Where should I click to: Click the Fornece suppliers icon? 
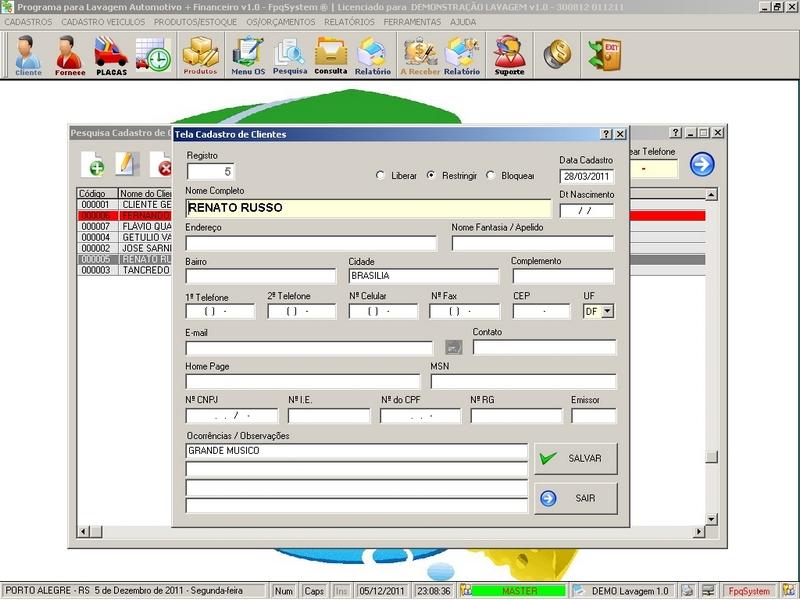[x=70, y=55]
